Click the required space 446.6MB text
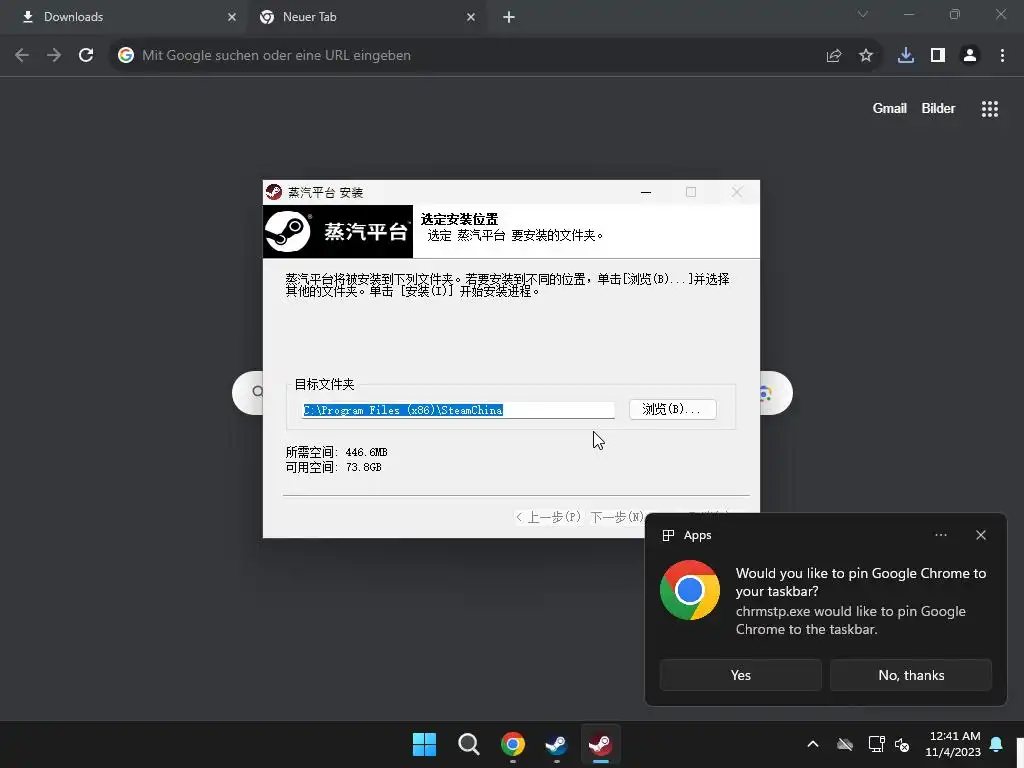 [336, 452]
